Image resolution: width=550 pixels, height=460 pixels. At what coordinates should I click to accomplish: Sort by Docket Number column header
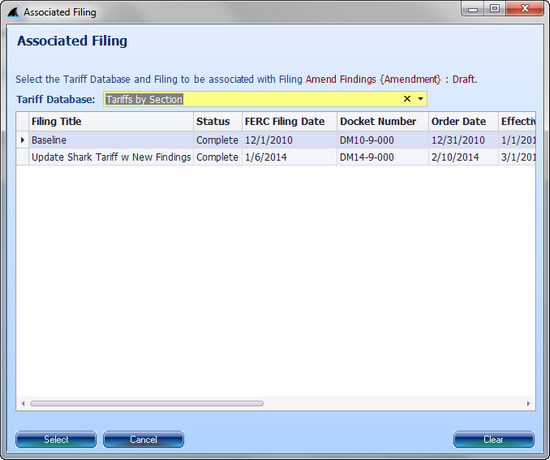coord(382,121)
